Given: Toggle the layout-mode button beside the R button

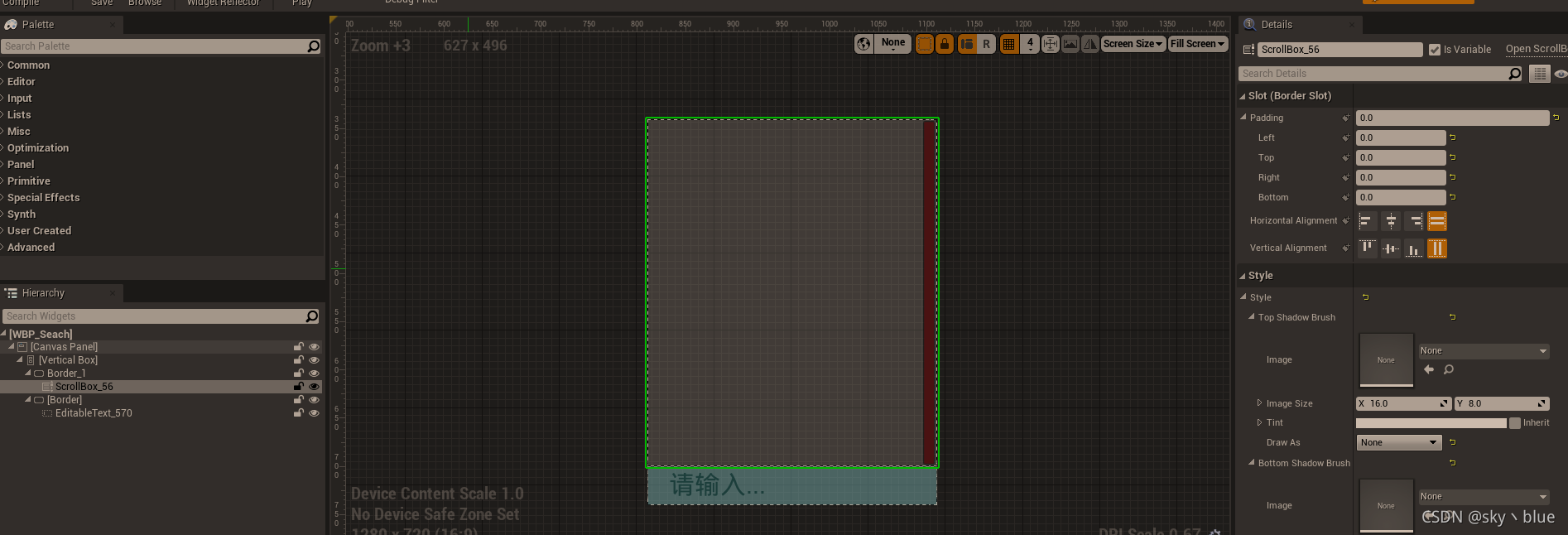Looking at the screenshot, I should coord(966,44).
